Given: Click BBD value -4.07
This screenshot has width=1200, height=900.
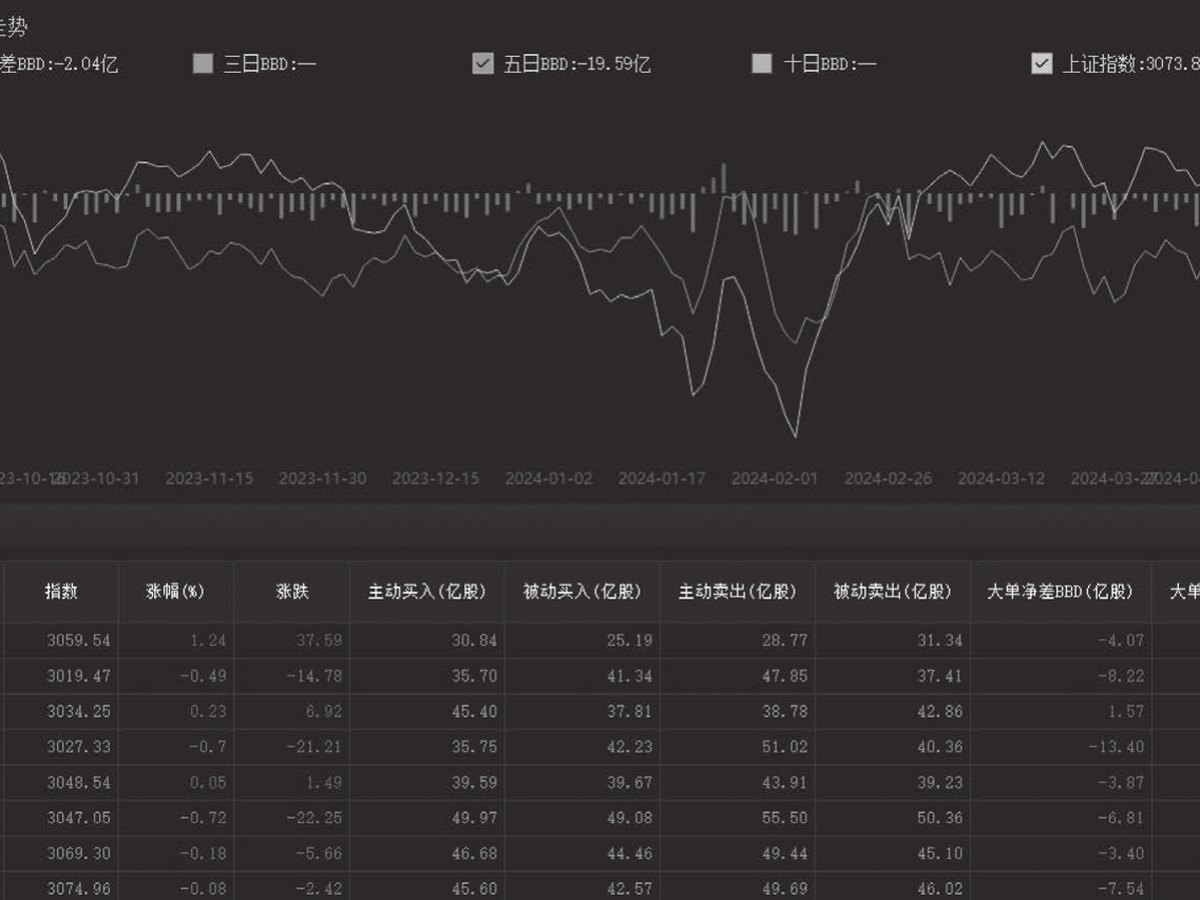Looking at the screenshot, I should [x=1061, y=640].
